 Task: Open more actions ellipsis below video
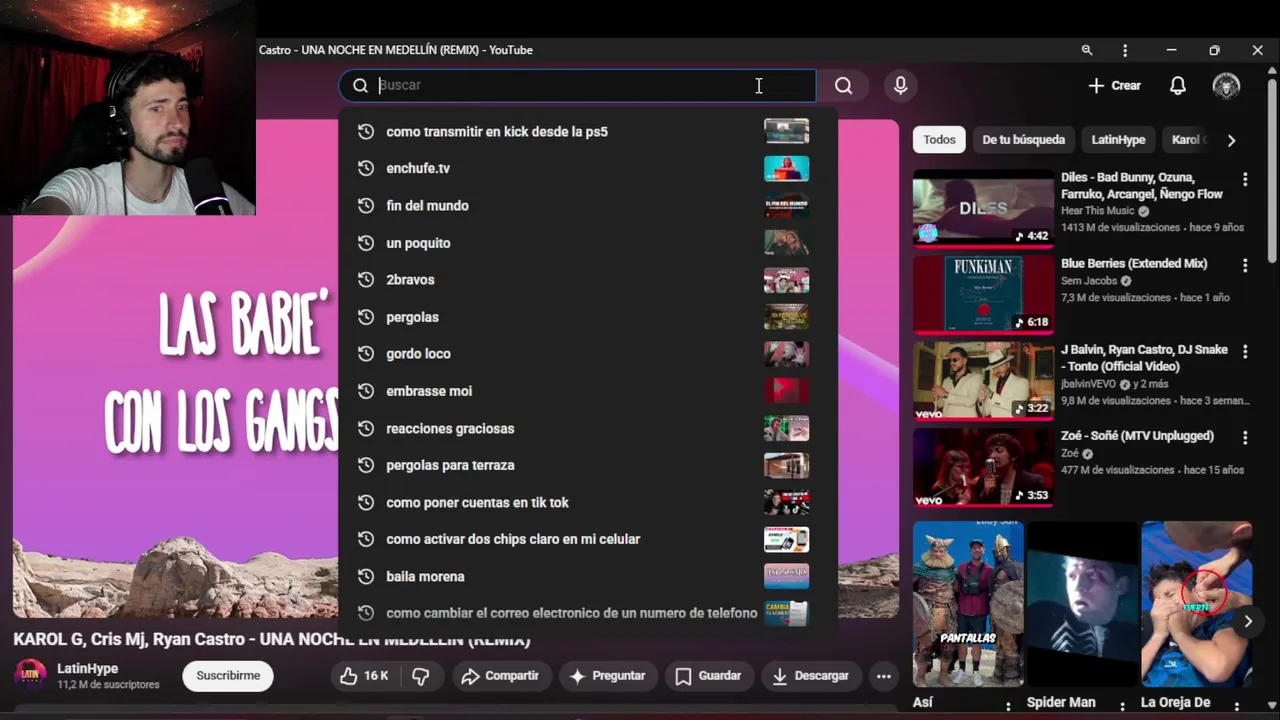pos(884,676)
